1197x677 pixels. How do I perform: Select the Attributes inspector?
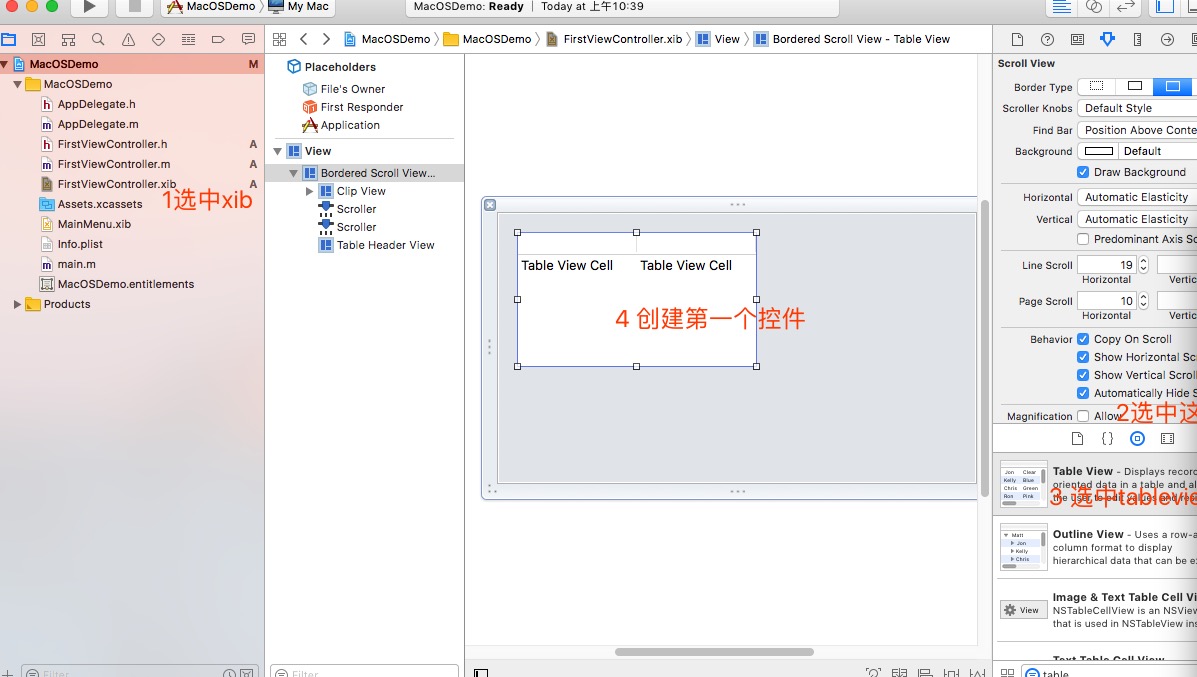1107,40
